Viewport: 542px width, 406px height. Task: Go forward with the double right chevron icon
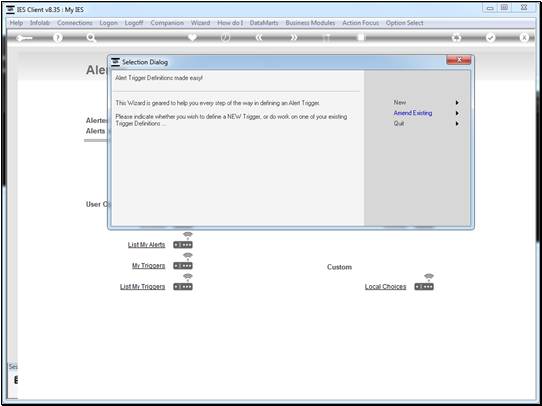pyautogui.click(x=293, y=38)
